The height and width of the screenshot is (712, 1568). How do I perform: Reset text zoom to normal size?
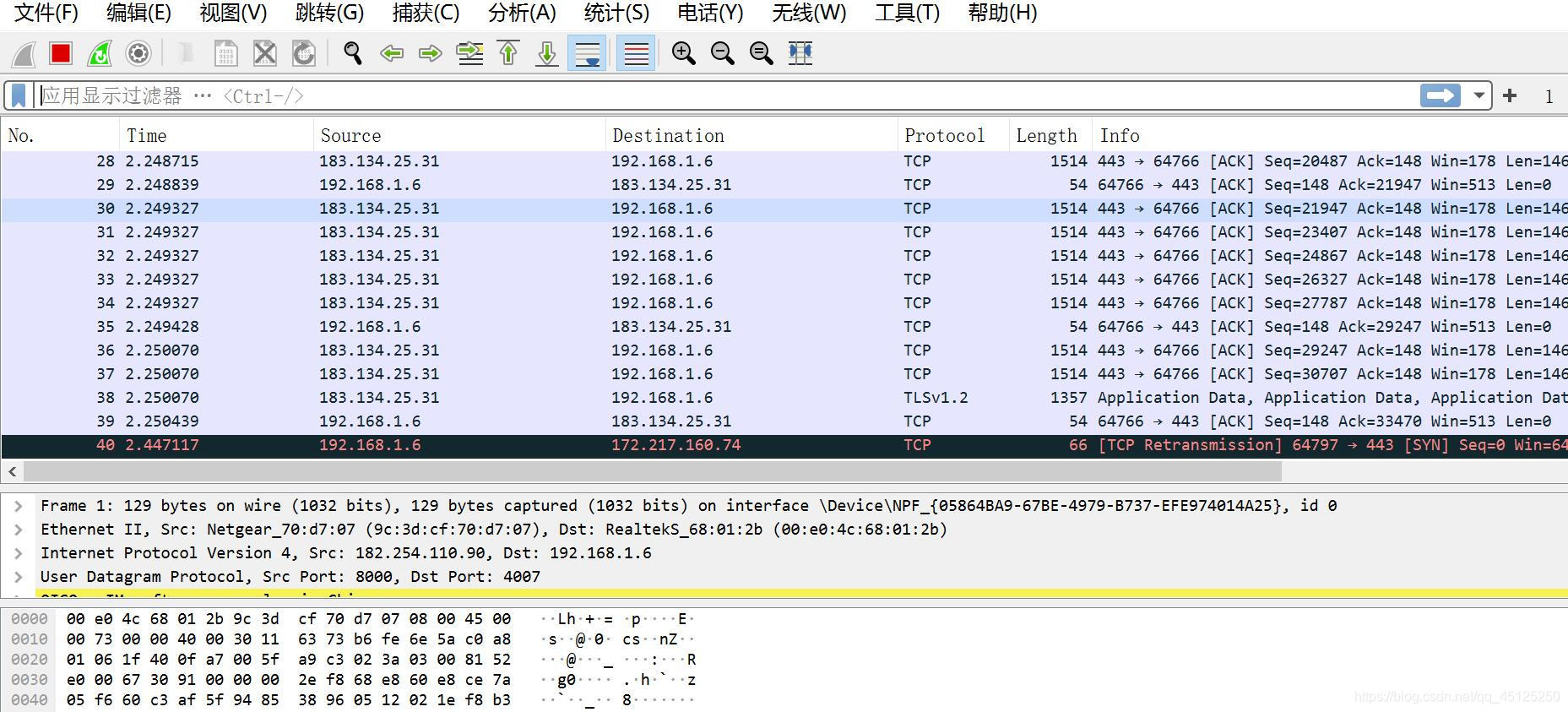click(761, 53)
